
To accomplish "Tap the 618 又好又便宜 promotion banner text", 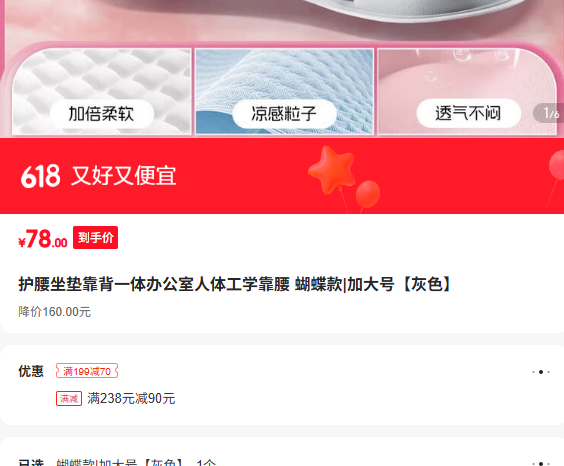I will click(x=99, y=176).
